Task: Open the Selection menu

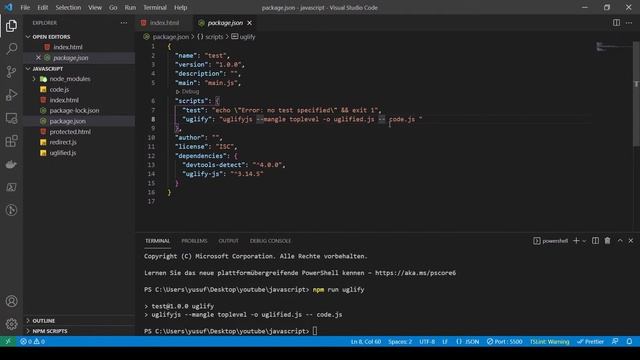Action: (68, 7)
